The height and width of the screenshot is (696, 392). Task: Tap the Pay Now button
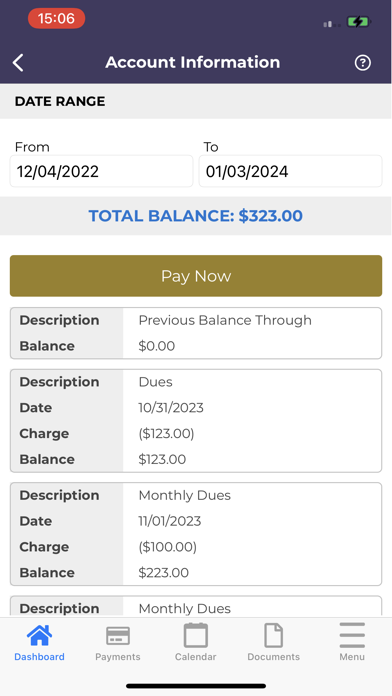coord(196,276)
